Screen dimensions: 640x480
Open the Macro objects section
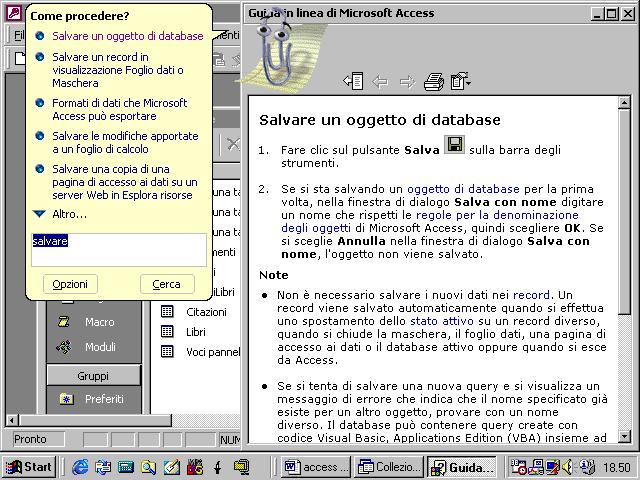pos(88,322)
